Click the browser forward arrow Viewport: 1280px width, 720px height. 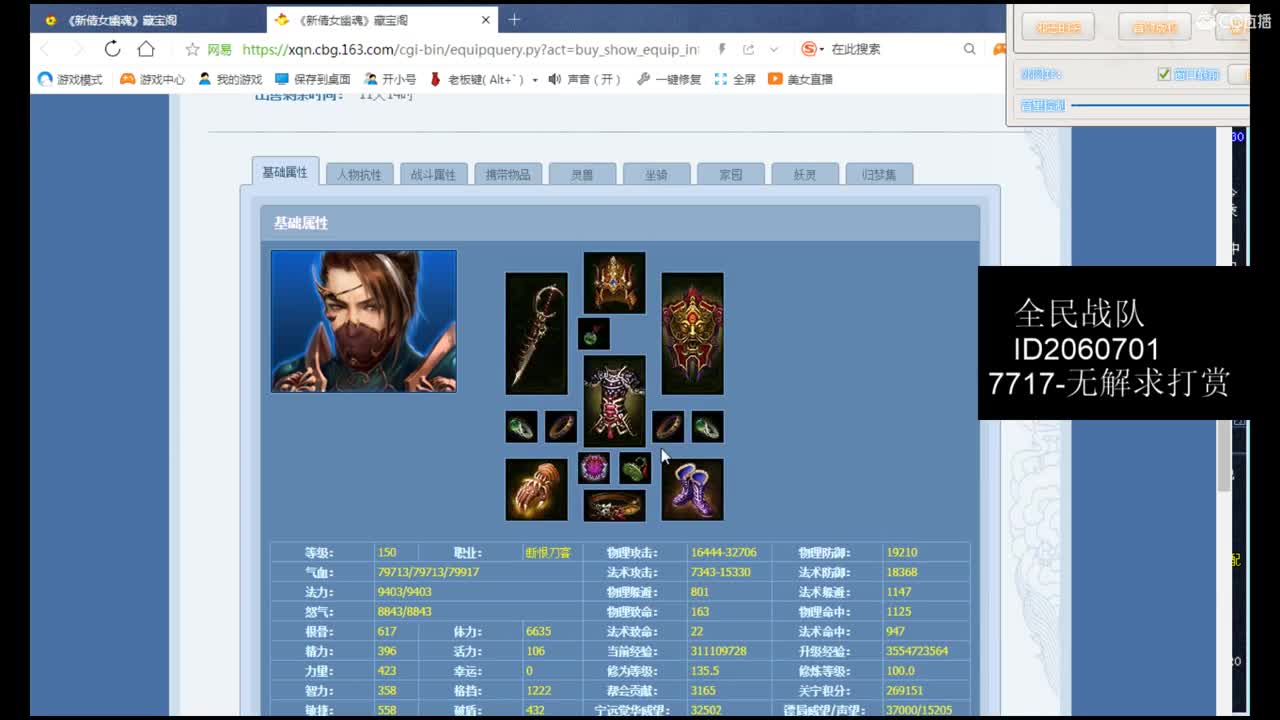click(x=78, y=49)
